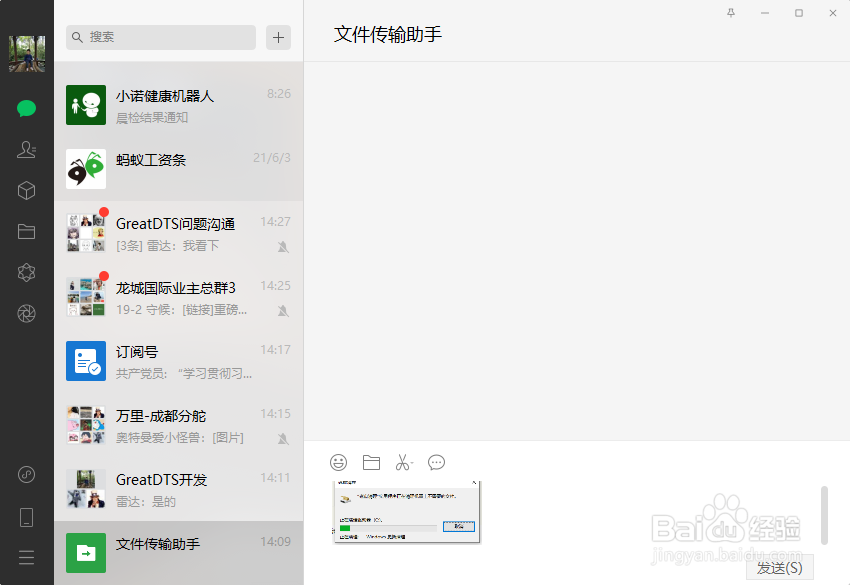This screenshot has width=850, height=585.
Task: Open chat 蚂蚁工资条
Action: [x=178, y=169]
